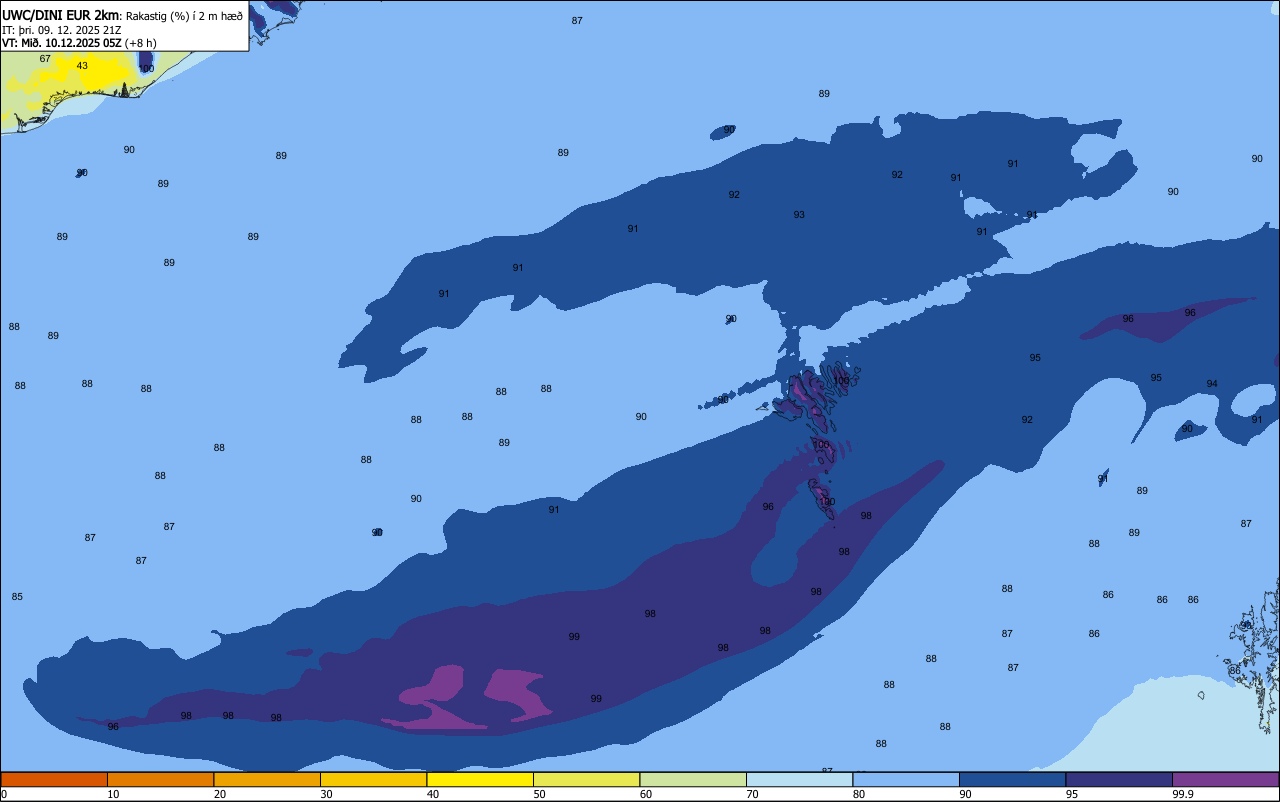The image size is (1280, 802).
Task: Click the '95' legend tick label
Action: [x=1072, y=794]
